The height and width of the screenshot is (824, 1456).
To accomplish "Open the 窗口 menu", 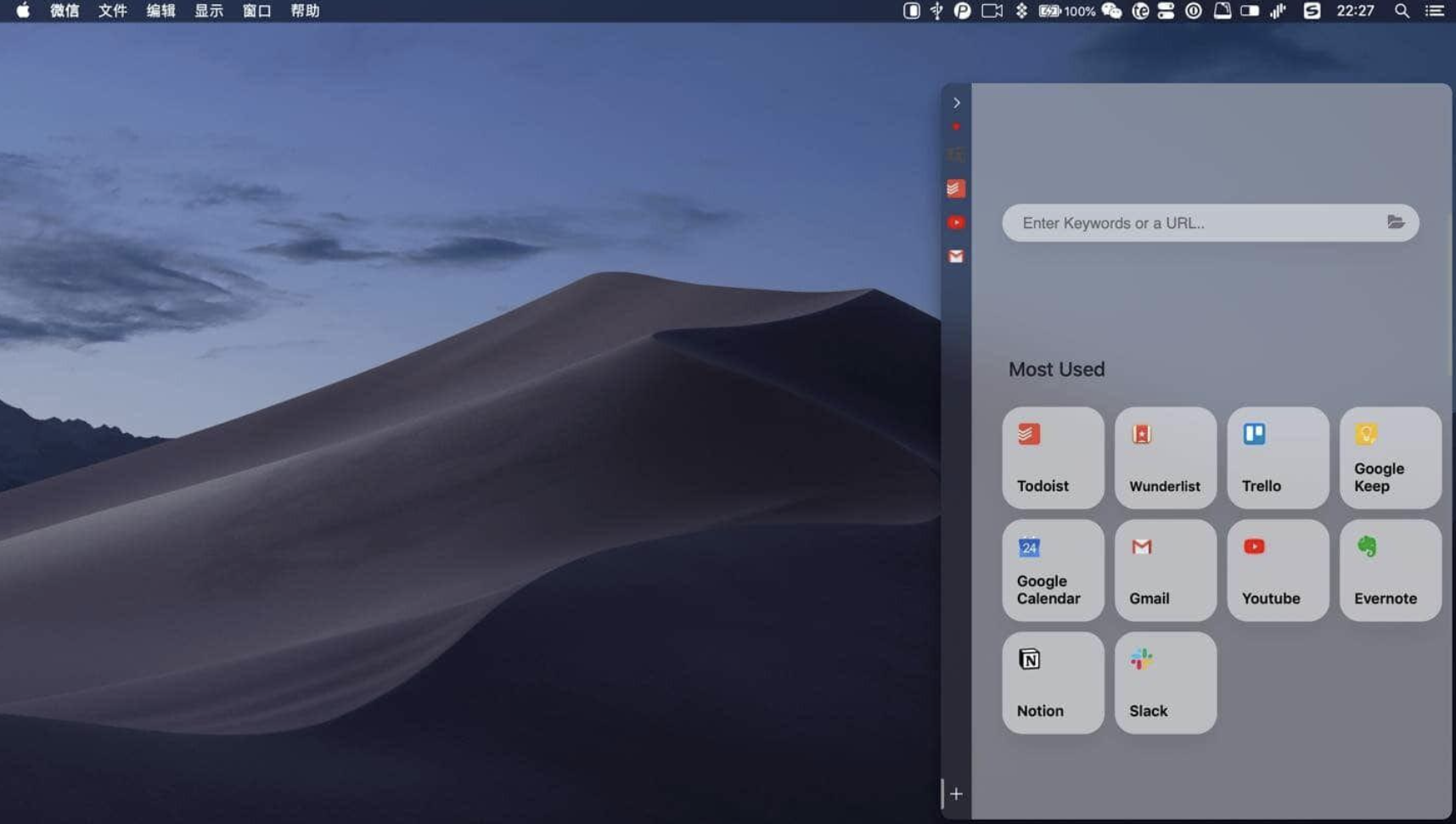I will click(x=256, y=11).
